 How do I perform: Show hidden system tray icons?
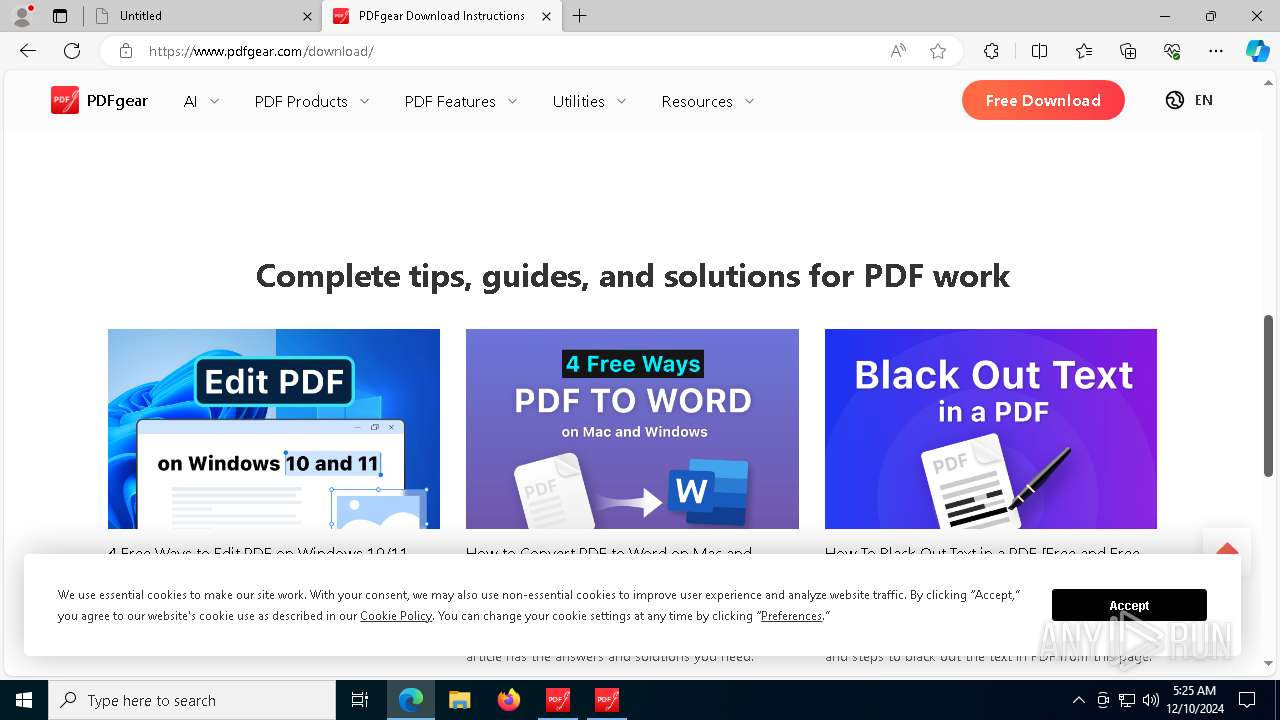[1078, 700]
